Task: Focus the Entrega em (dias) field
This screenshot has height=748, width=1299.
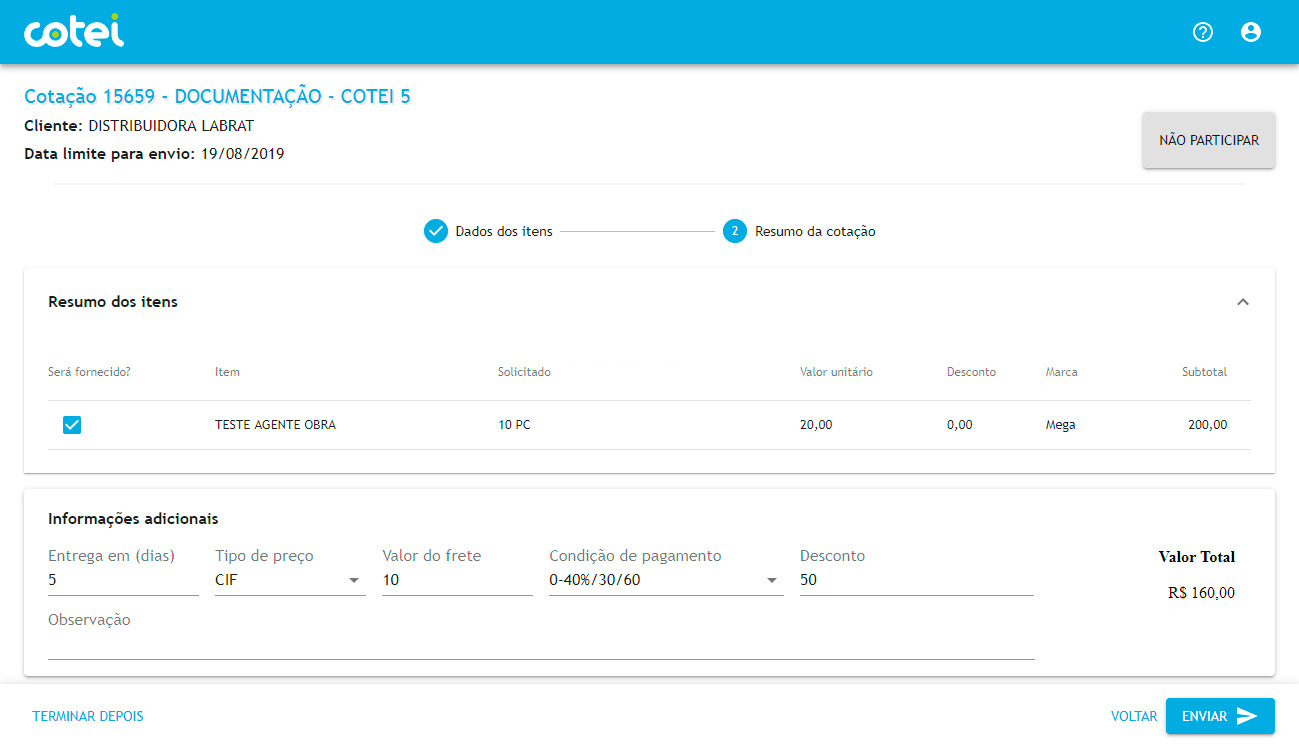Action: (x=122, y=580)
